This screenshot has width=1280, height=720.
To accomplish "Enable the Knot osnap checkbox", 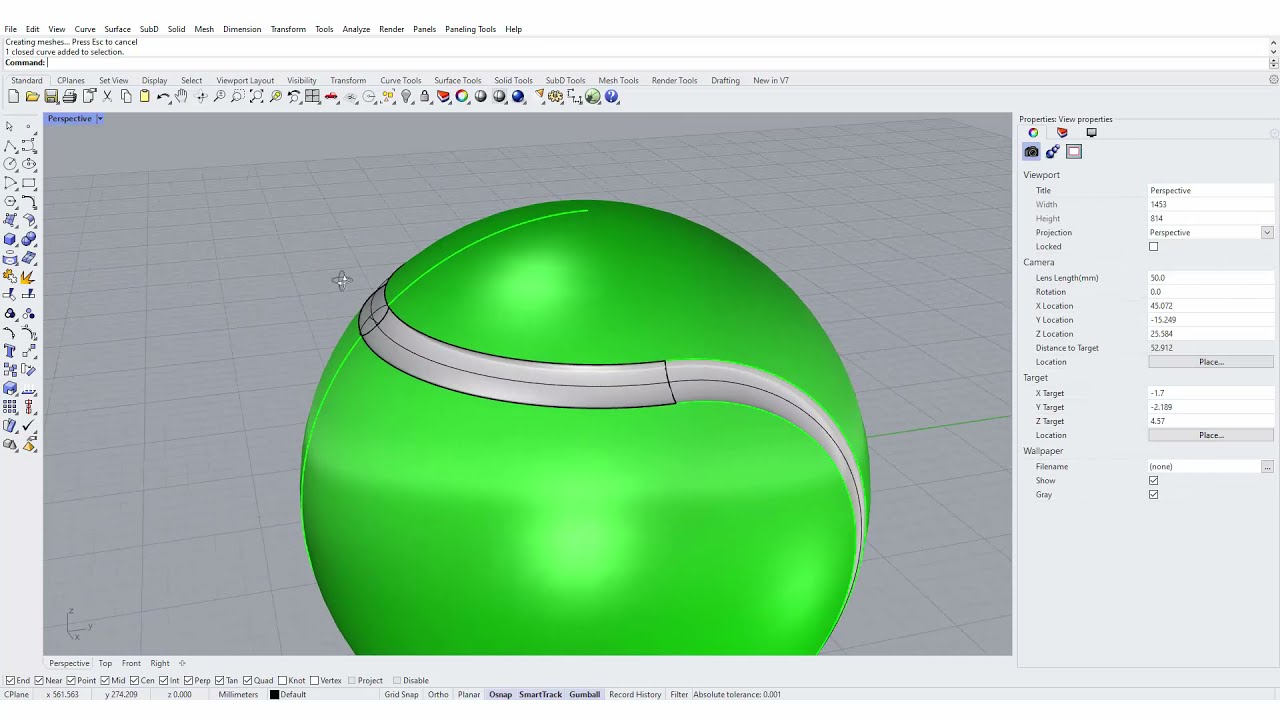I will (282, 681).
